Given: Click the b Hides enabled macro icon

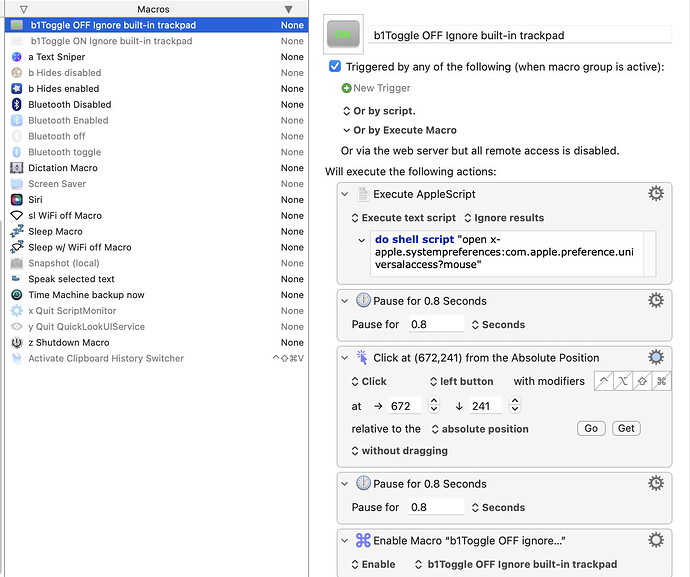Looking at the screenshot, I should click(x=17, y=88).
